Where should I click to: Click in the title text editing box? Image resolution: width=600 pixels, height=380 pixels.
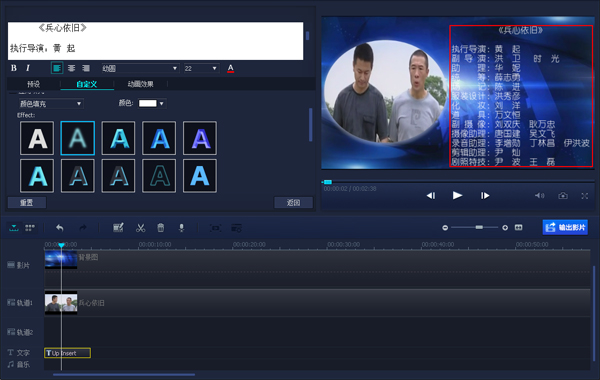155,41
